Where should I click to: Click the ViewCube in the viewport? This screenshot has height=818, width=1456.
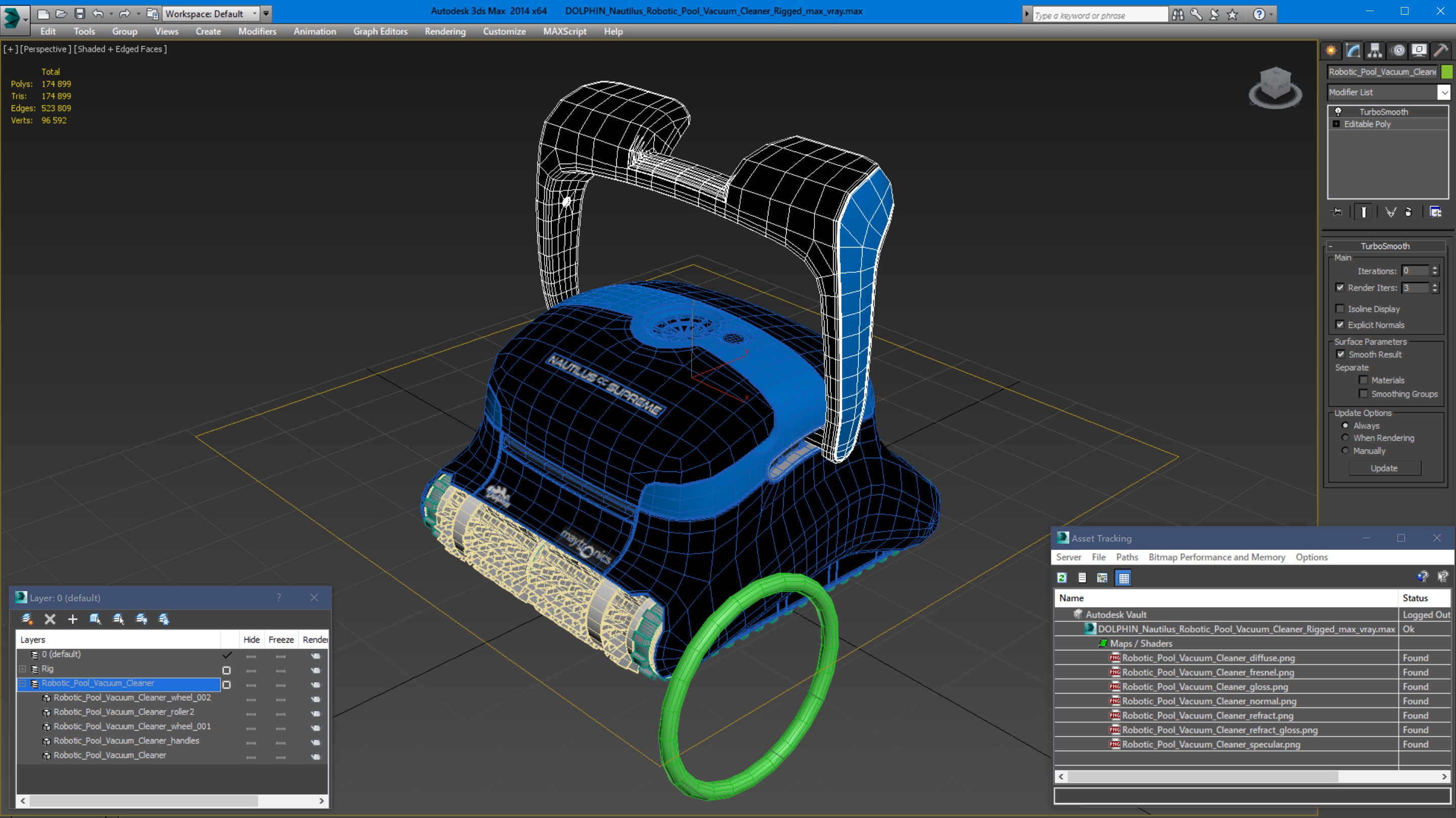[1275, 87]
